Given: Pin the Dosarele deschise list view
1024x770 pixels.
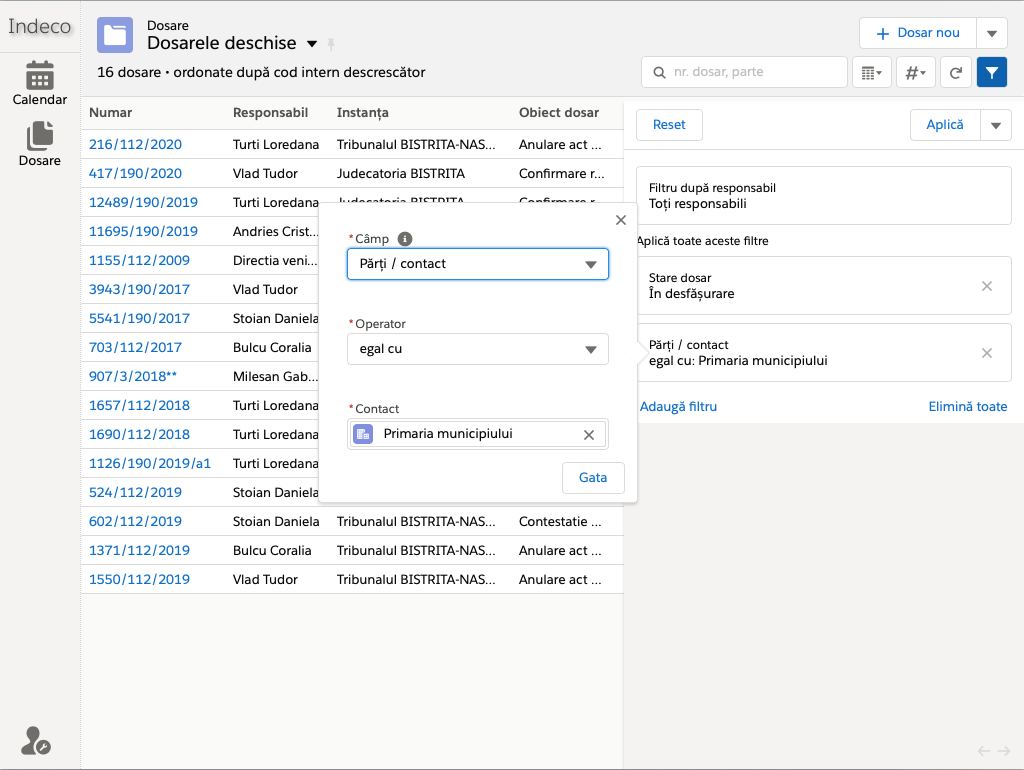Looking at the screenshot, I should 331,44.
